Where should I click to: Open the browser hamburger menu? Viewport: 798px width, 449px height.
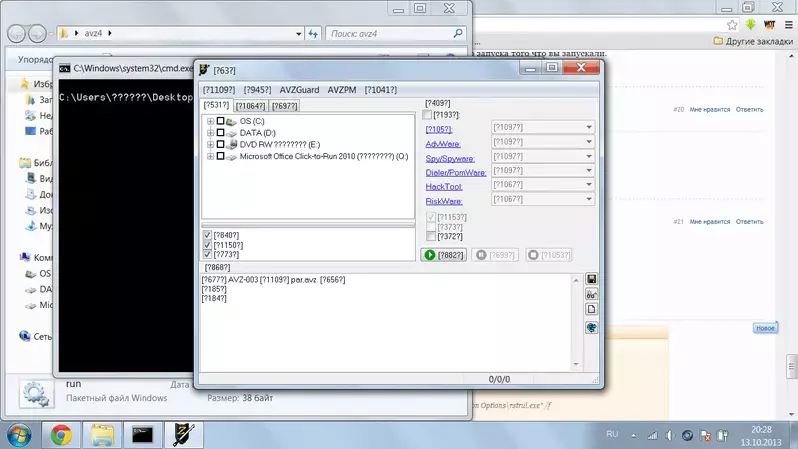788,24
